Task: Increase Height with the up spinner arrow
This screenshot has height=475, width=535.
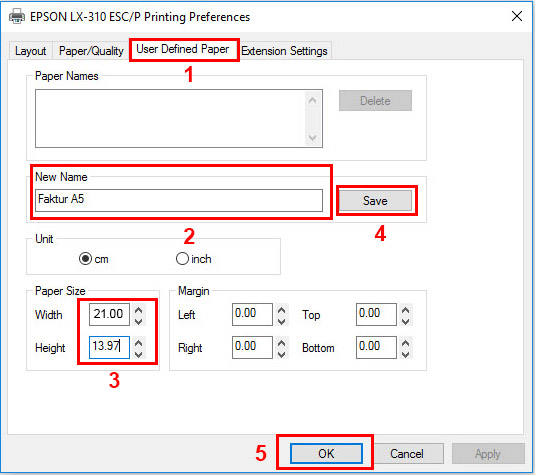Action: tap(139, 343)
